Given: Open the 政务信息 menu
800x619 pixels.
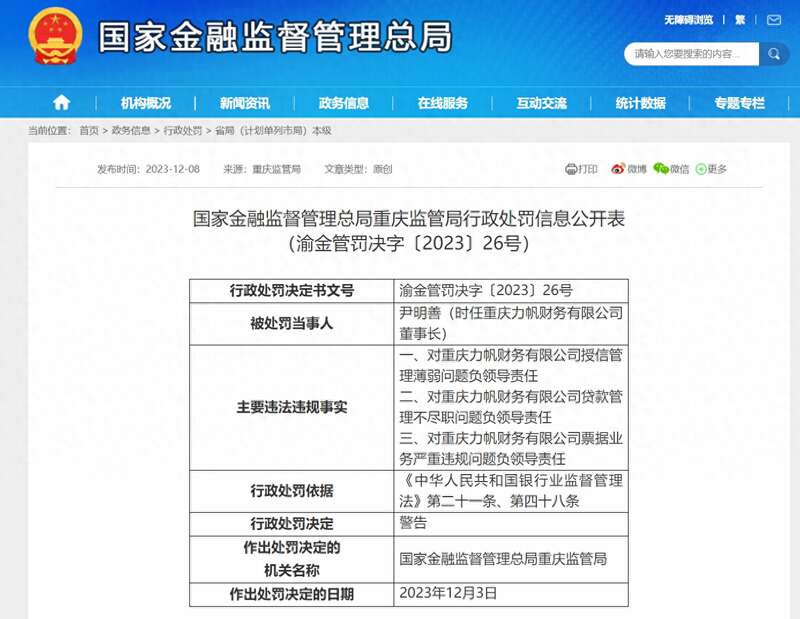Looking at the screenshot, I should coord(343,103).
